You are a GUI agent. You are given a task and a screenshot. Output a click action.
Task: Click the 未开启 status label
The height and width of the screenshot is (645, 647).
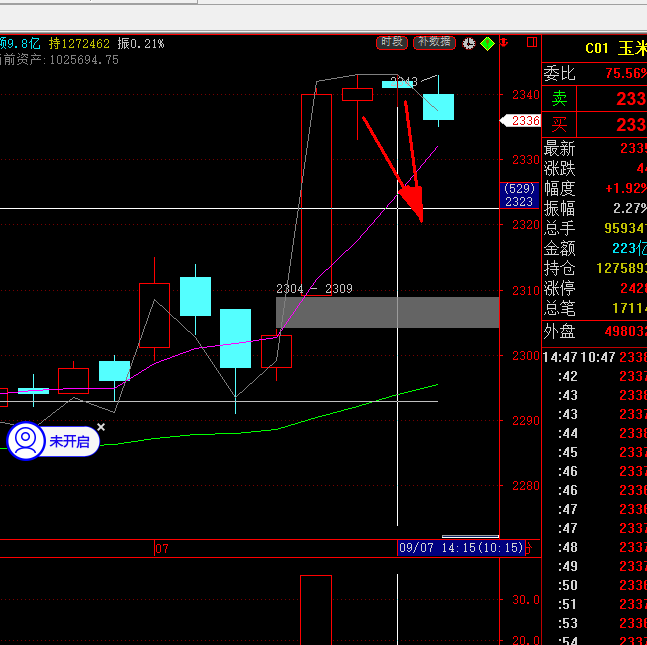click(69, 442)
